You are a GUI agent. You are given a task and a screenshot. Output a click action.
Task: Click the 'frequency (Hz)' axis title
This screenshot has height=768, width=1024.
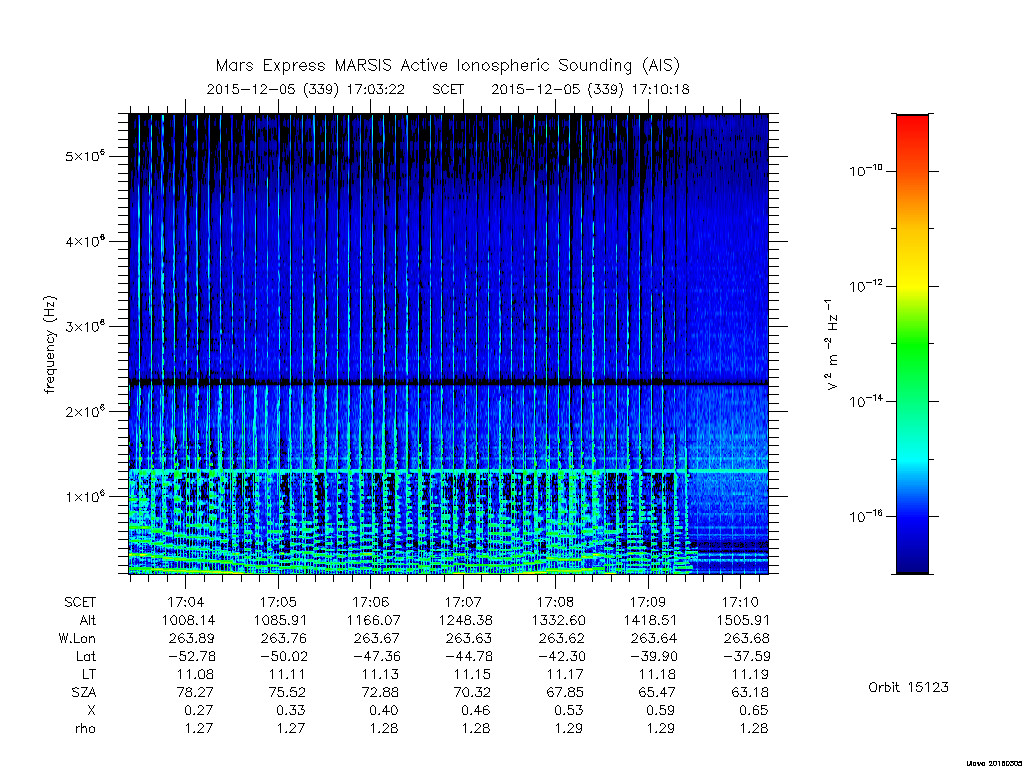[50, 345]
